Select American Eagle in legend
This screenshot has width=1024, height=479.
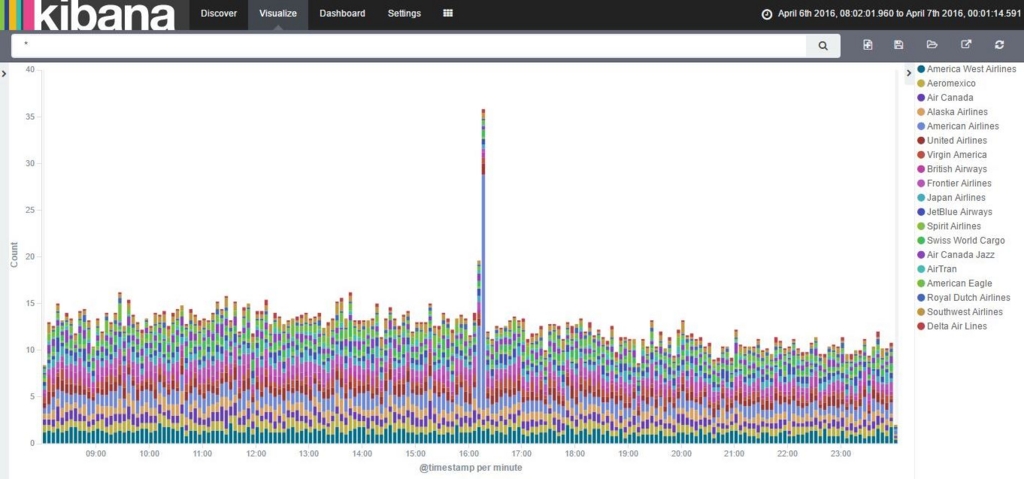pos(959,284)
